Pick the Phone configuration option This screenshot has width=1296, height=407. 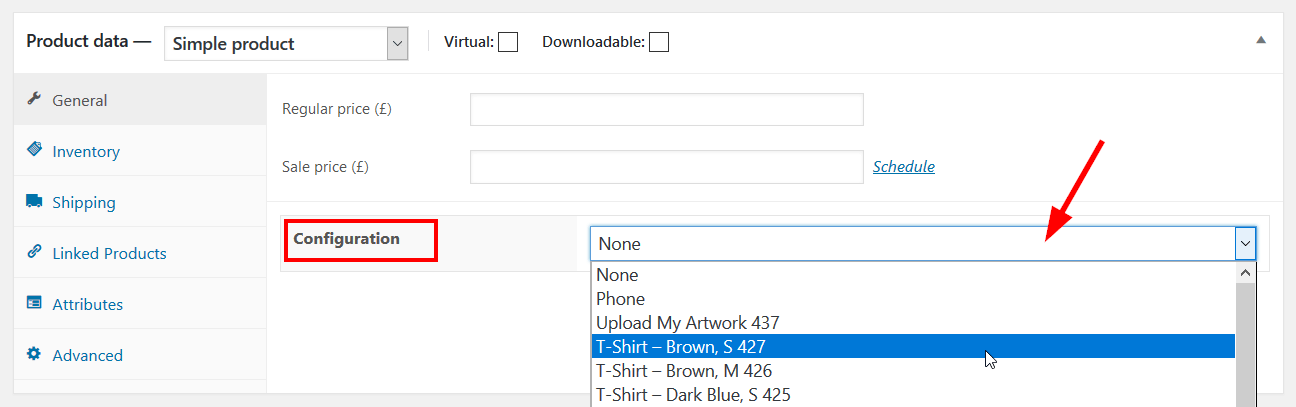click(x=913, y=299)
